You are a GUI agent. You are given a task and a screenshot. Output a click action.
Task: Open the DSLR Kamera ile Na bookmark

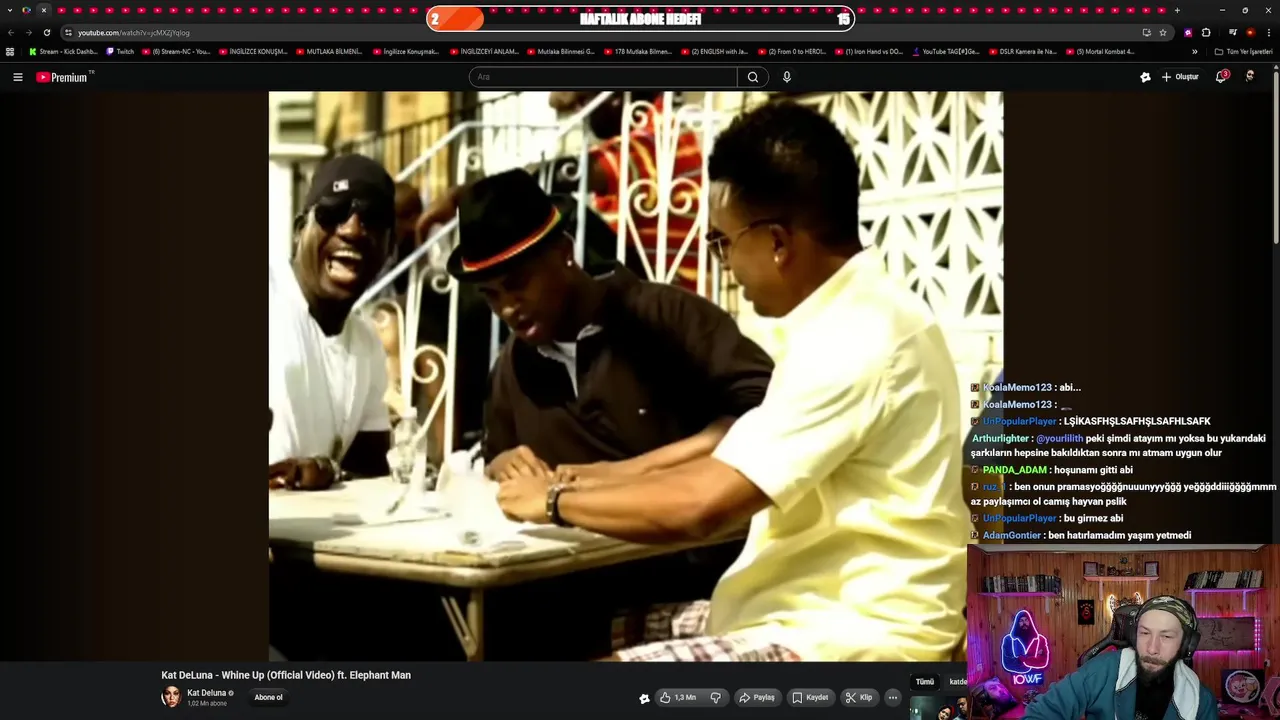pyautogui.click(x=1022, y=51)
